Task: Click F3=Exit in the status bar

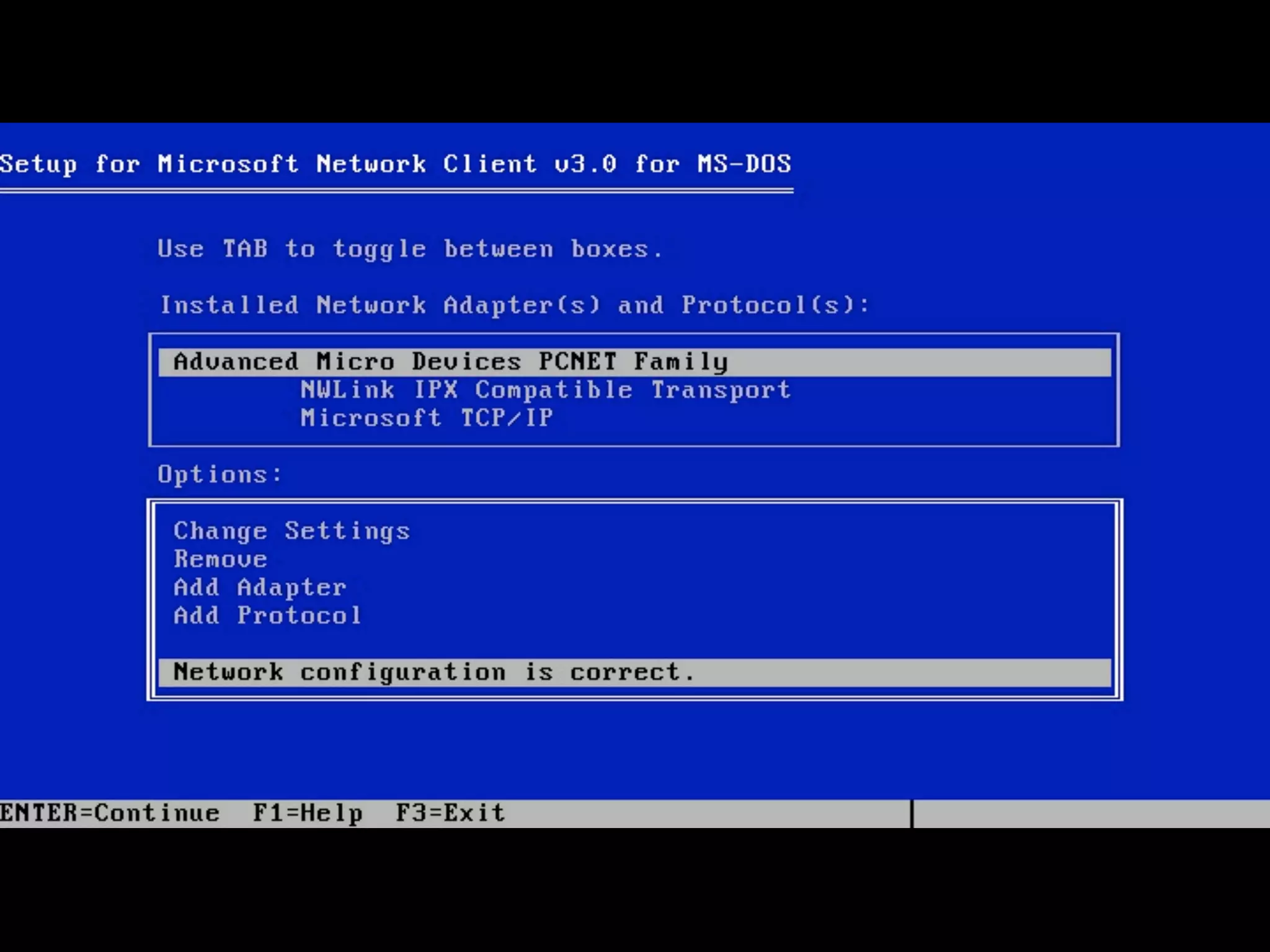Action: point(450,813)
